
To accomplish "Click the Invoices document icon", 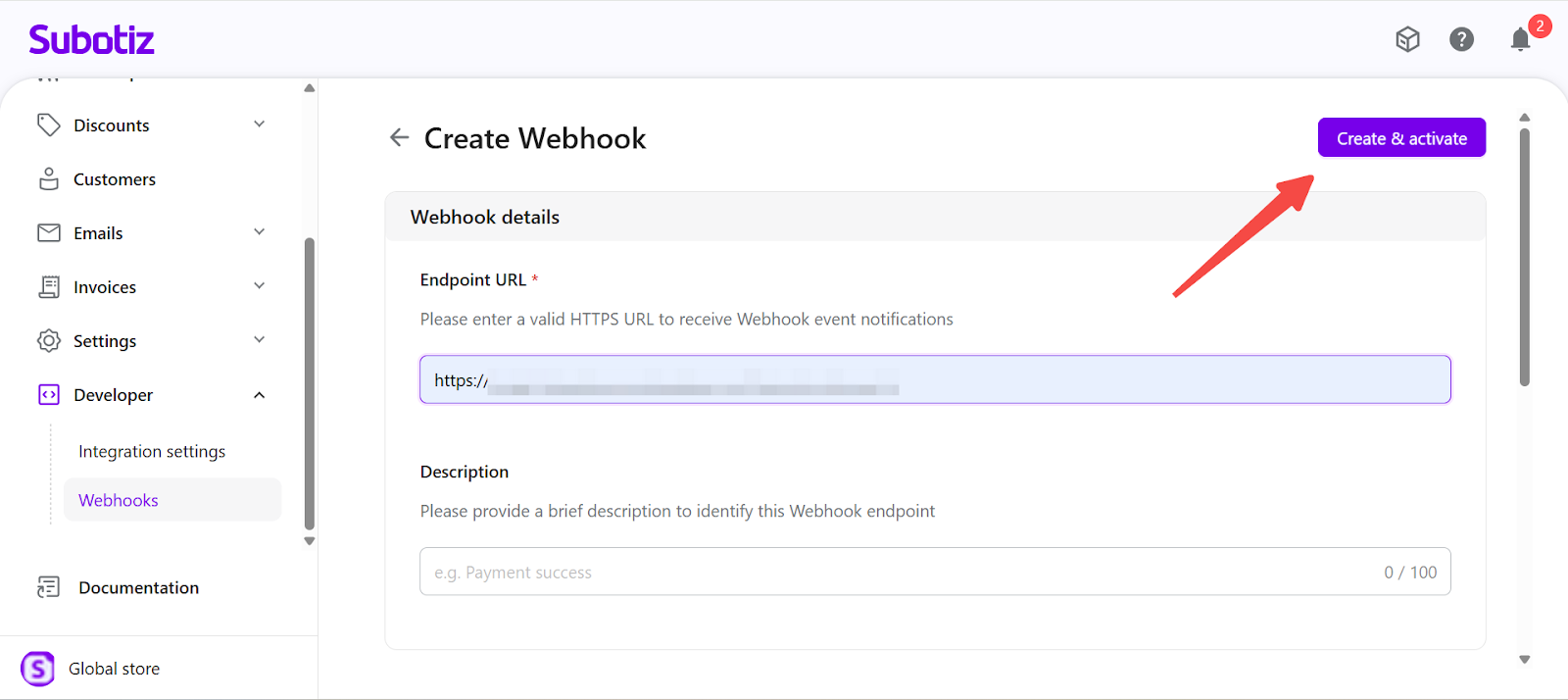I will 48,286.
